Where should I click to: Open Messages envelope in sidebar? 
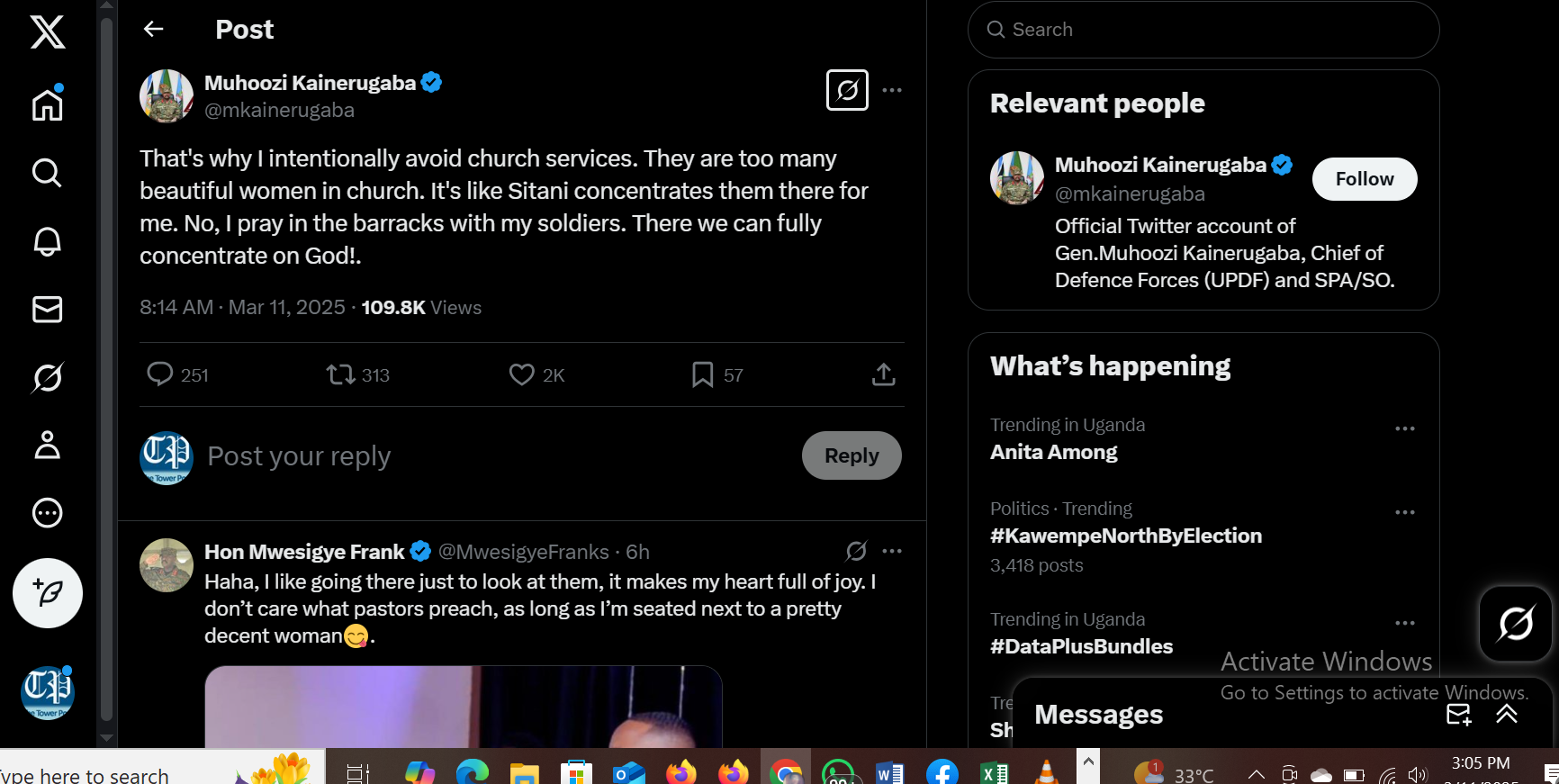pyautogui.click(x=48, y=310)
